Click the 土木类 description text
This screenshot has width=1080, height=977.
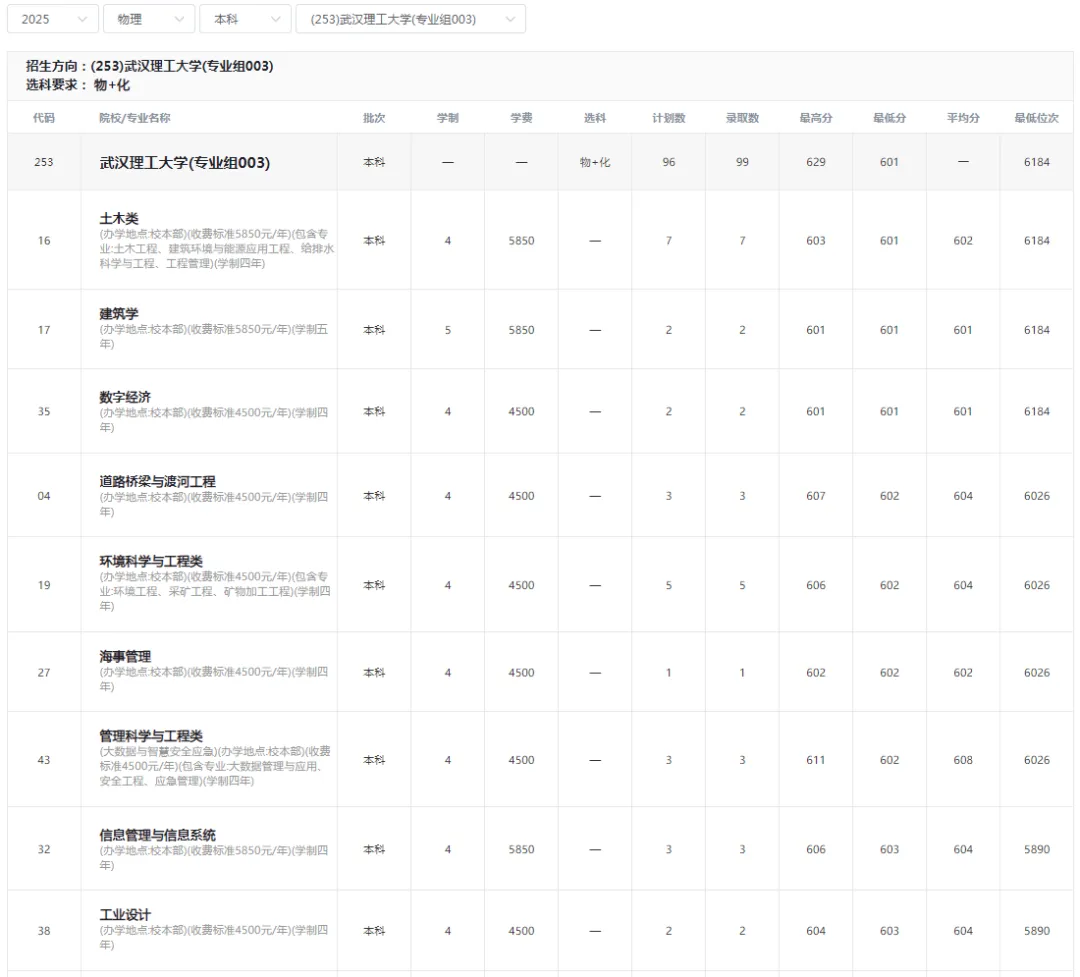(216, 249)
